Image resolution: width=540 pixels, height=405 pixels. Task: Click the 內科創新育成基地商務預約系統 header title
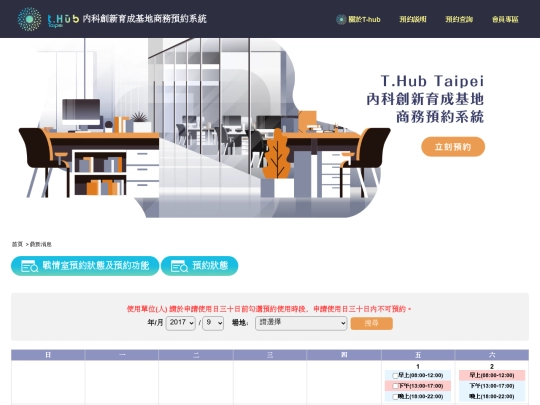tap(145, 19)
